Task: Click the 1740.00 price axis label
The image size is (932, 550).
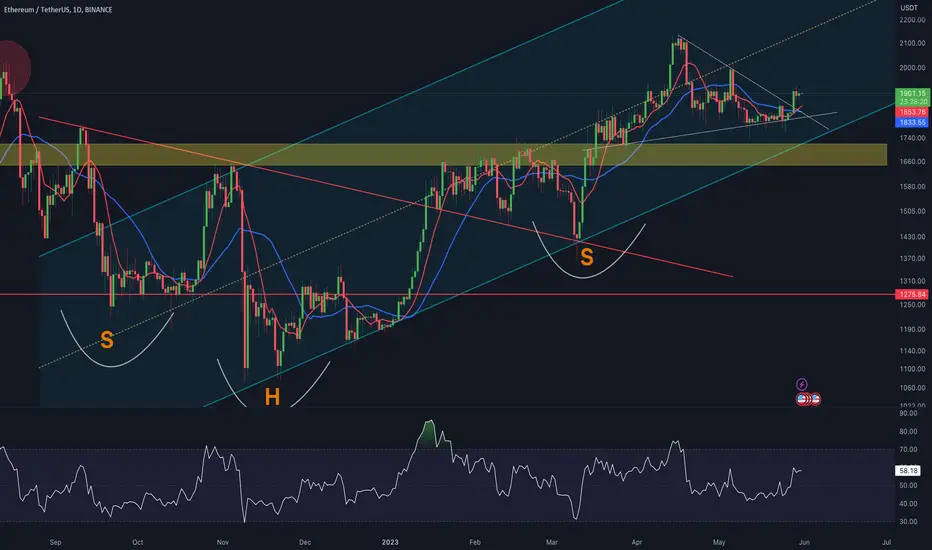Action: click(x=912, y=138)
